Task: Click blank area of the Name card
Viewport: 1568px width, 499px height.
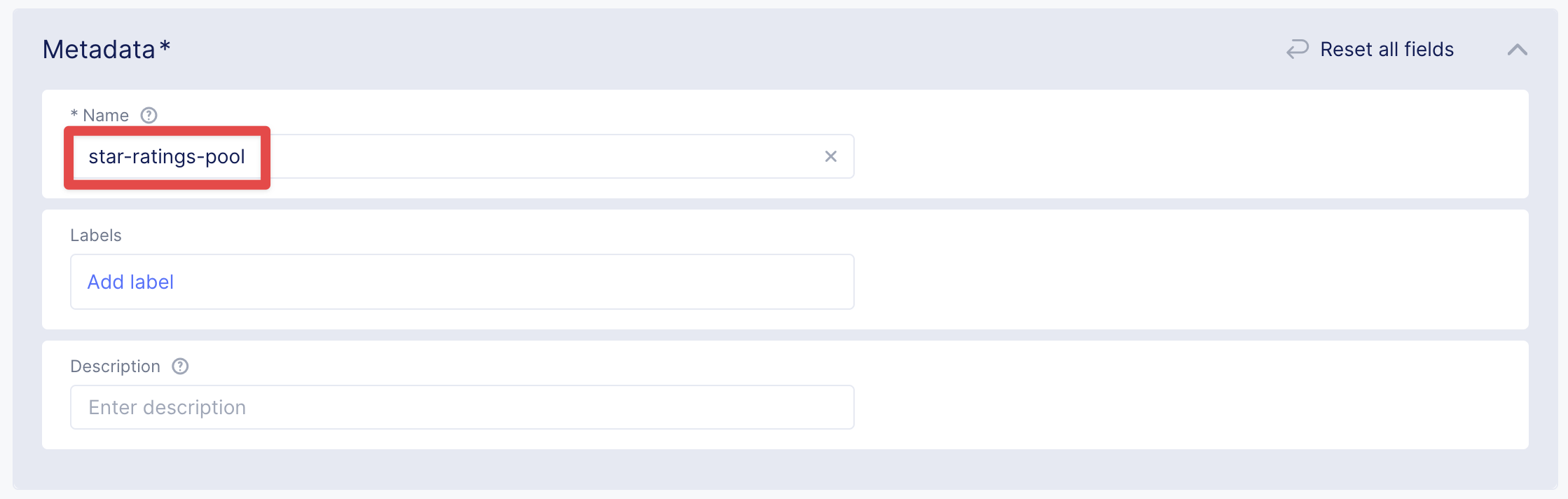Action: click(1191, 144)
